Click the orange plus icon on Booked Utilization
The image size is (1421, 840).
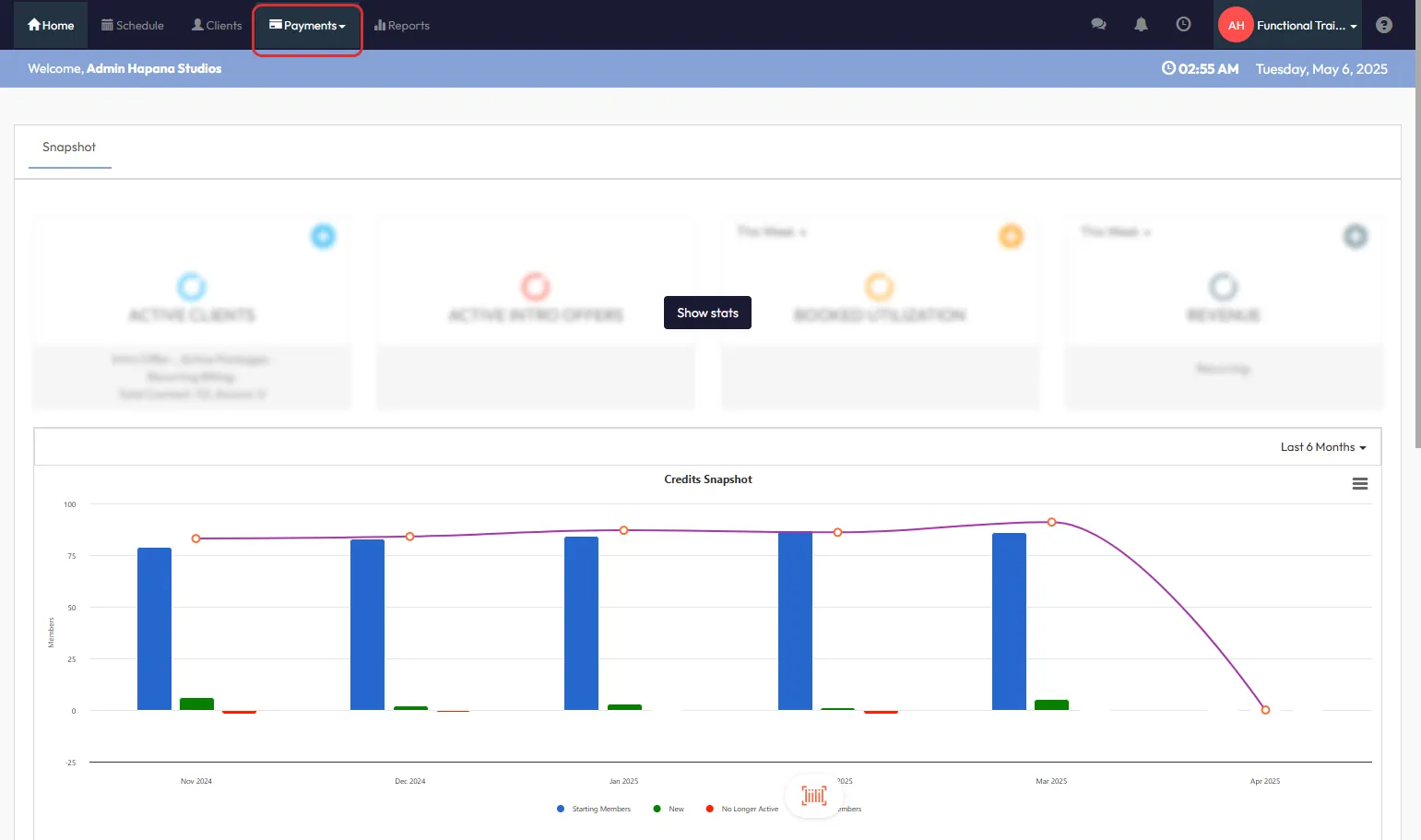[x=1011, y=236]
